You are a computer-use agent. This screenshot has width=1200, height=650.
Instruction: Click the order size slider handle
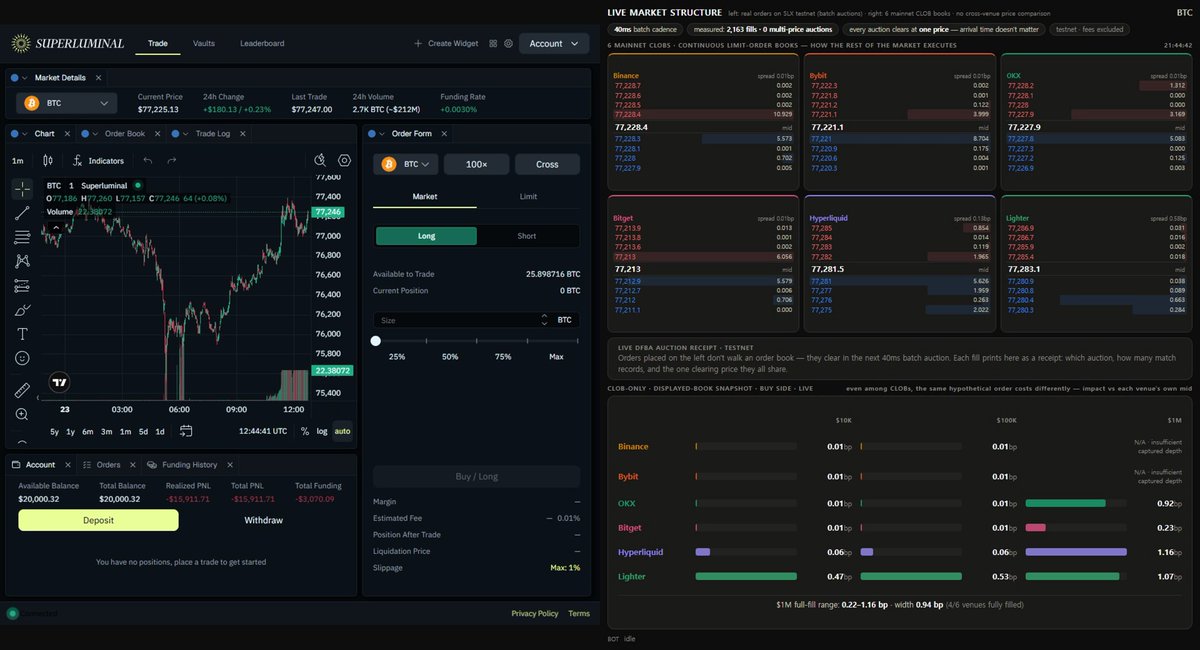coord(376,340)
